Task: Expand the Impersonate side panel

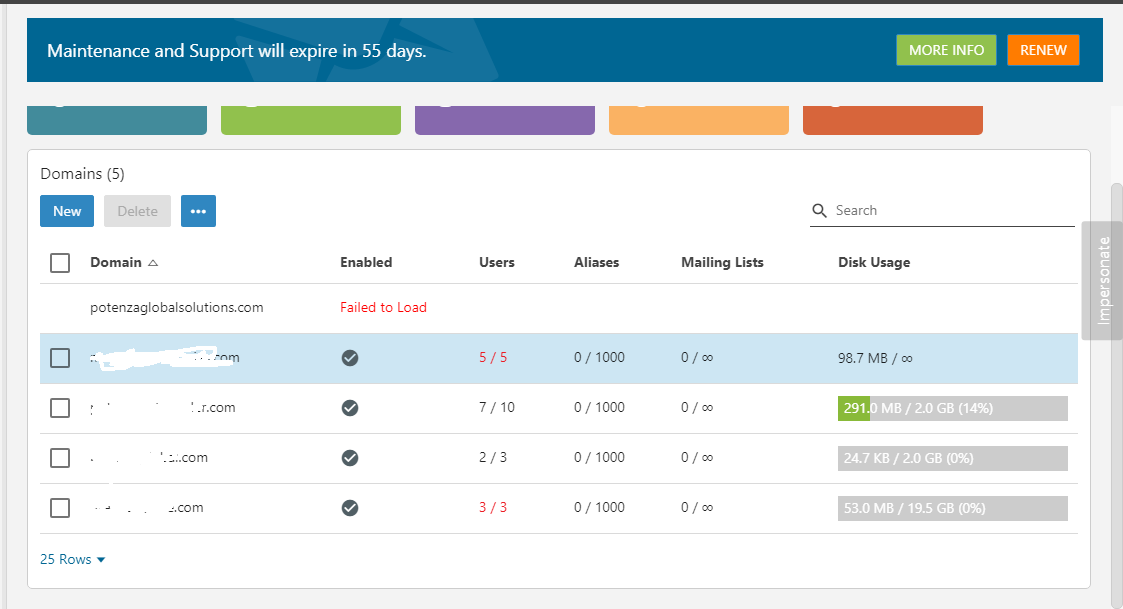Action: 1103,280
